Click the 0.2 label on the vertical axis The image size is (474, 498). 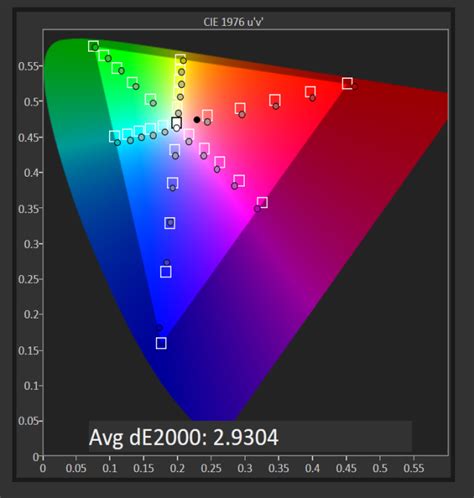(31, 314)
